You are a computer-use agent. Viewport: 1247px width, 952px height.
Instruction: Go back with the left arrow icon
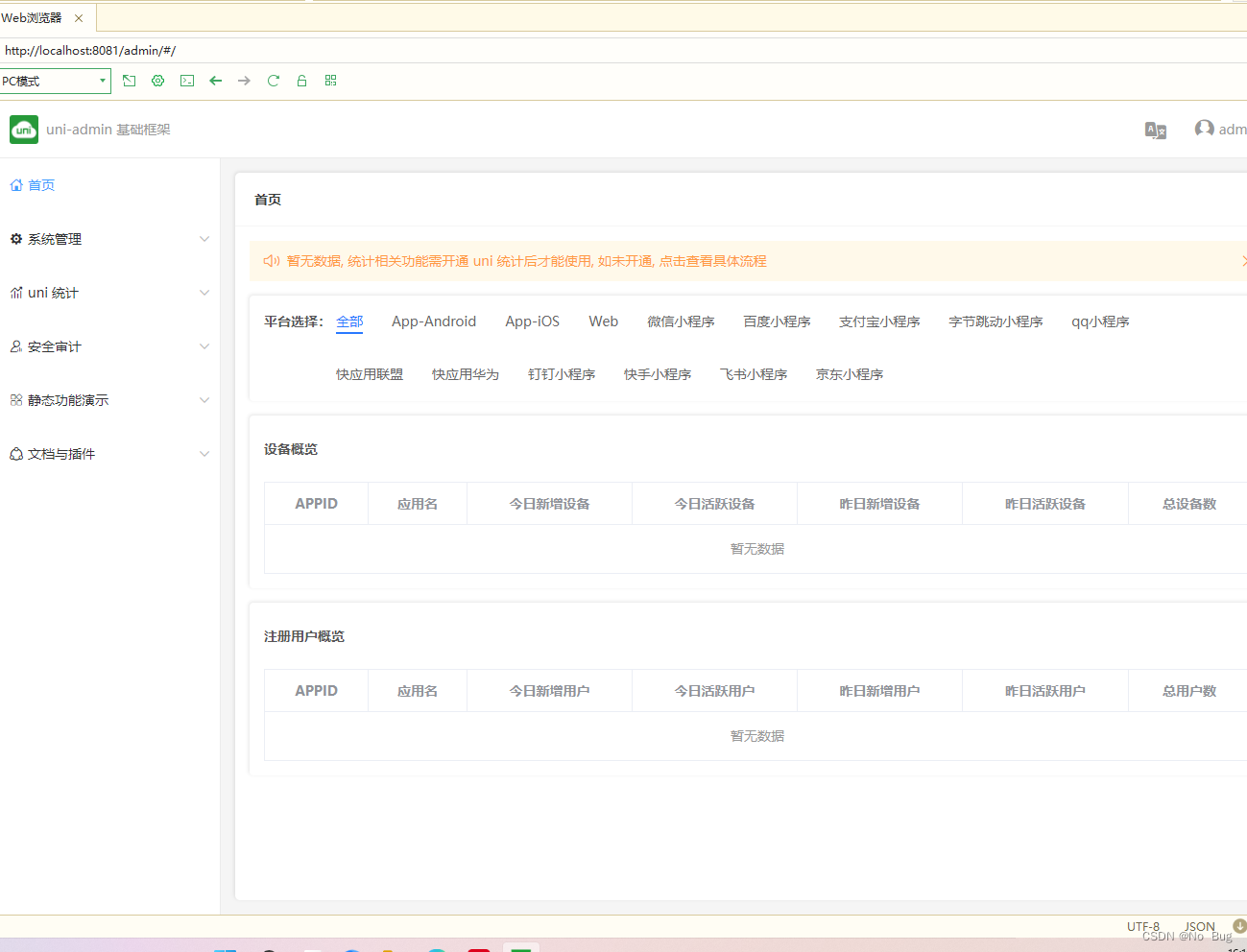[216, 81]
